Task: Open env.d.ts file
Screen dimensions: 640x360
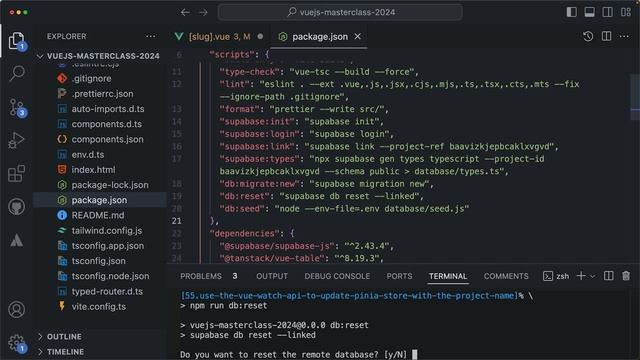Action: [x=100, y=155]
